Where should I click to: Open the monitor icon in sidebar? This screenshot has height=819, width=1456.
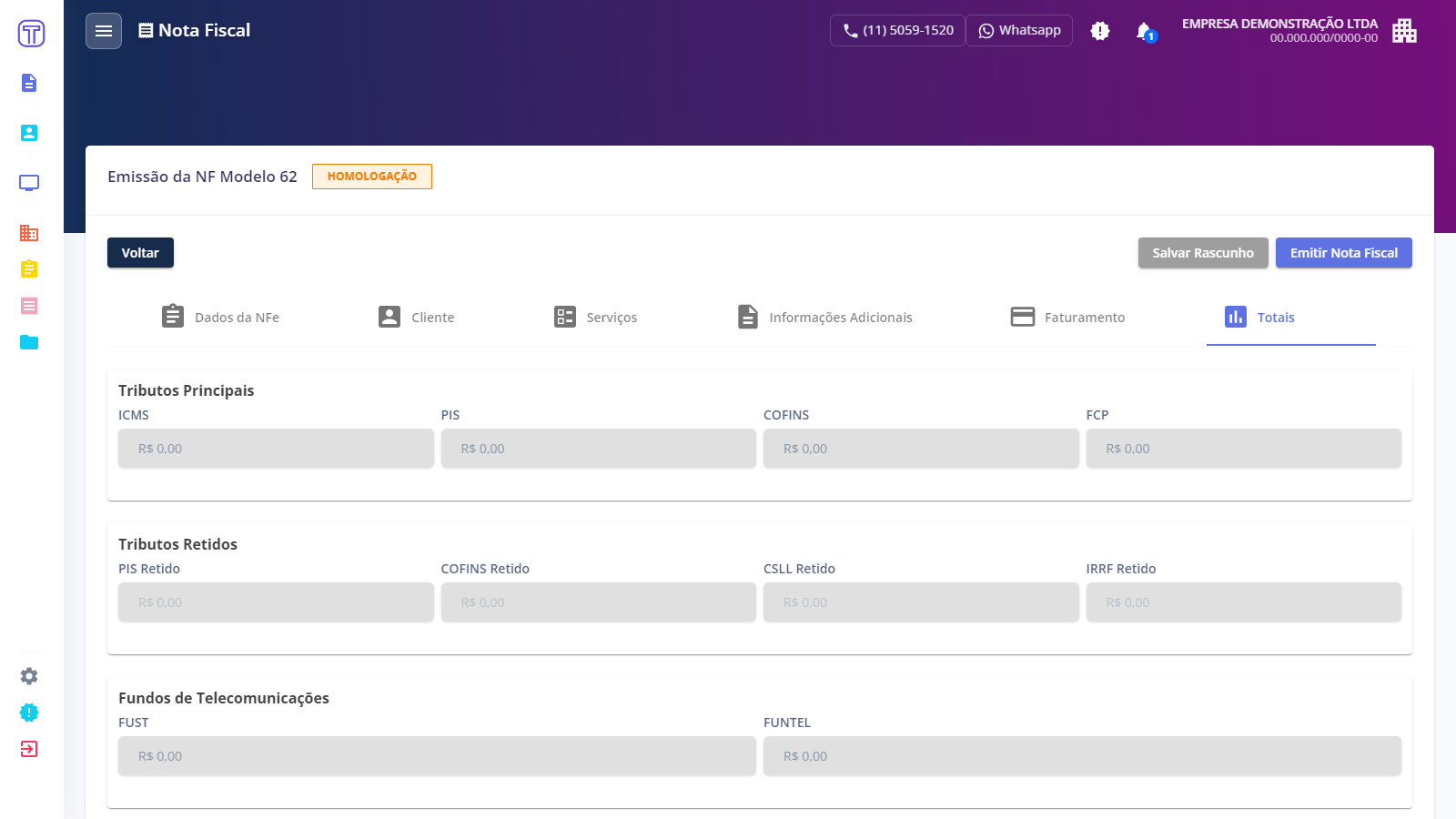(29, 183)
